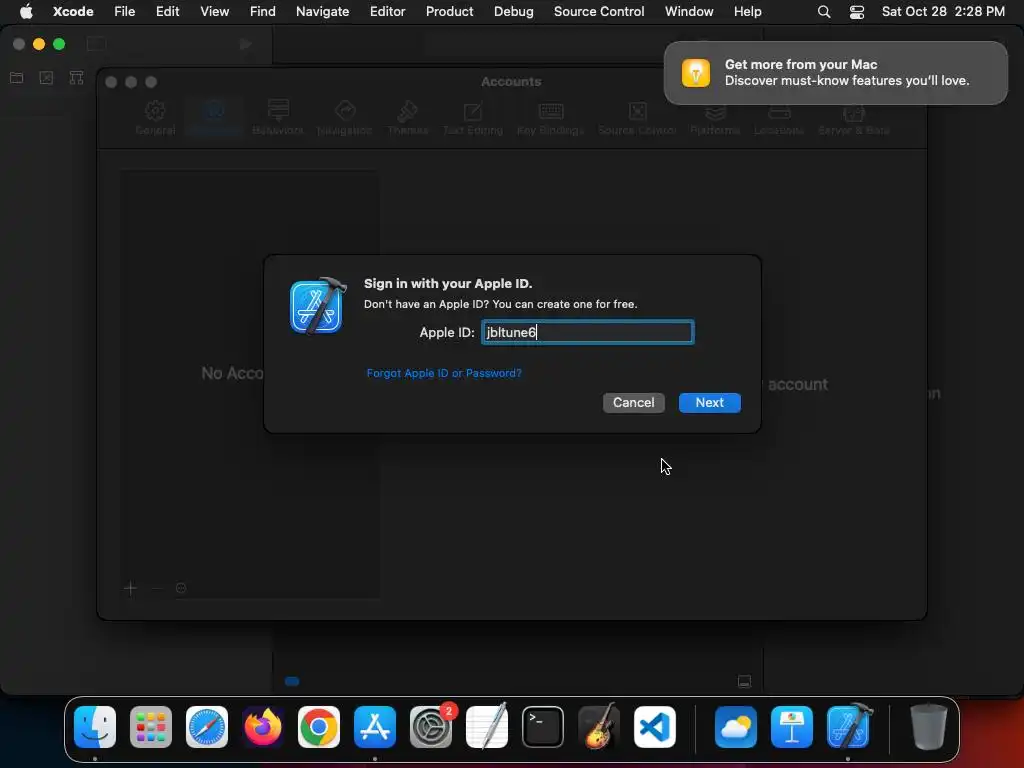
Task: Open Terminal from the Dock
Action: [x=543, y=727]
